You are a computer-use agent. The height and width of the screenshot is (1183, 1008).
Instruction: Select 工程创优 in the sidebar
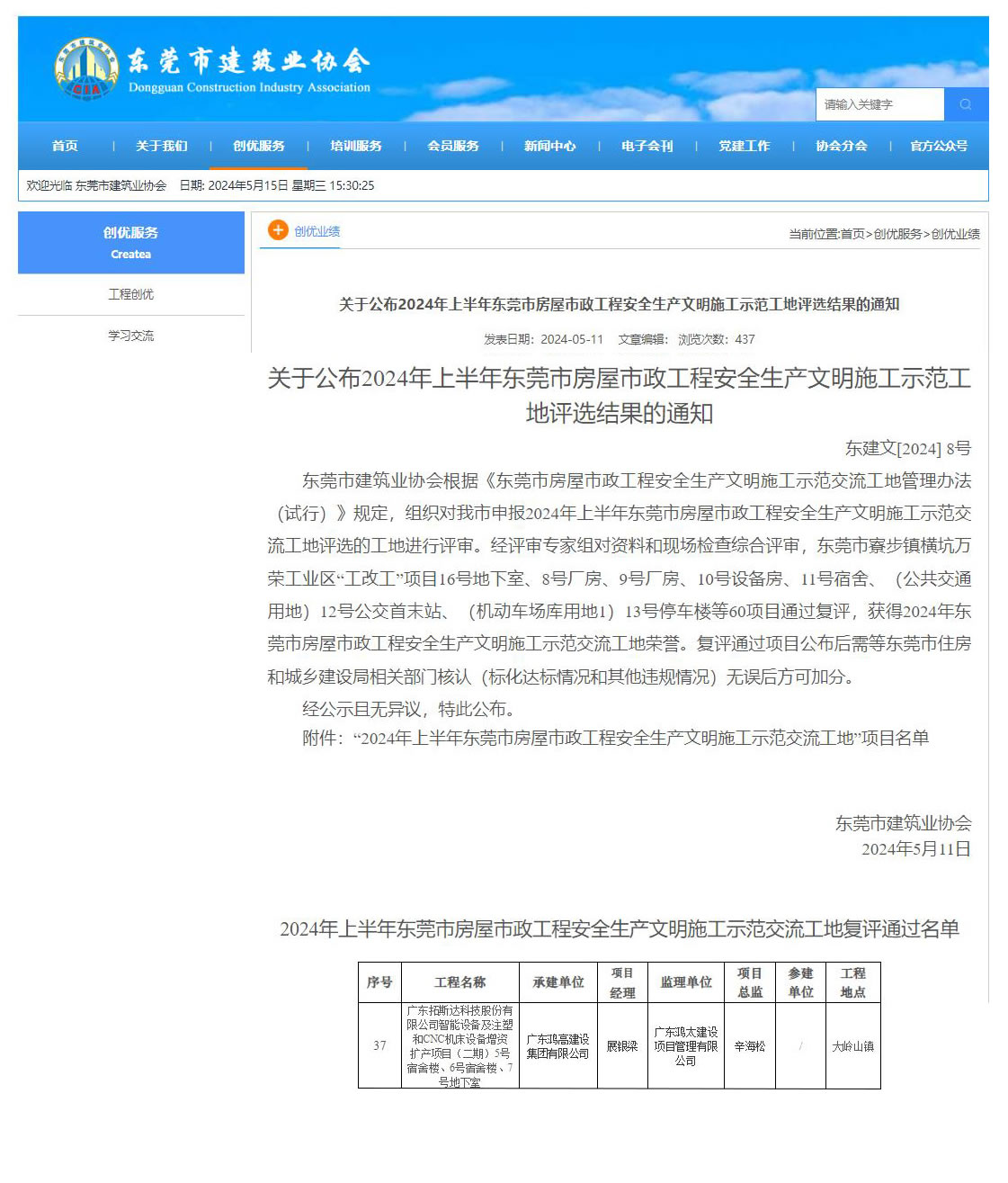131,294
